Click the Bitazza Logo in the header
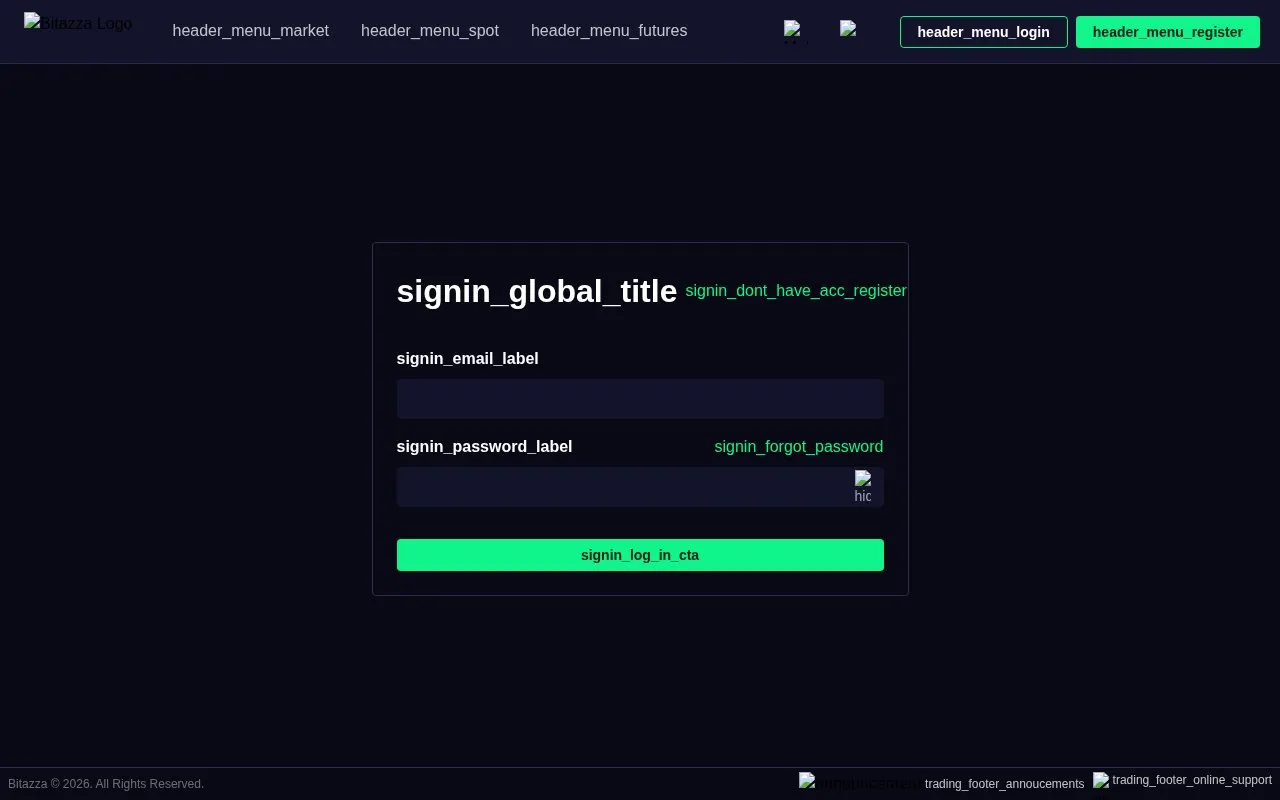The image size is (1280, 800). point(78,22)
